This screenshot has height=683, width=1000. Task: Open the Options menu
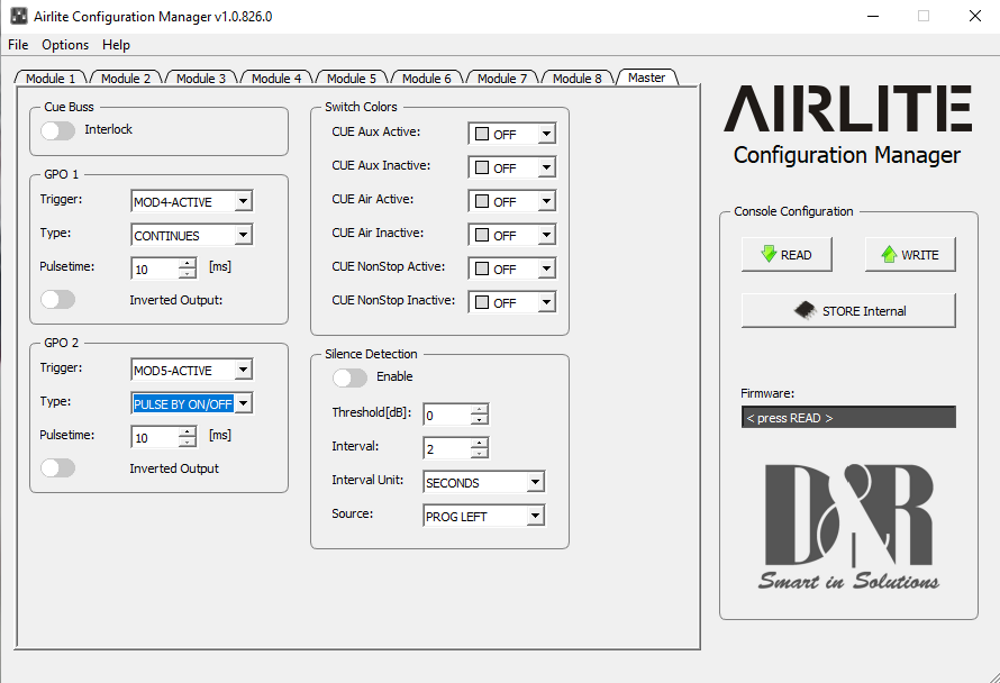click(65, 45)
